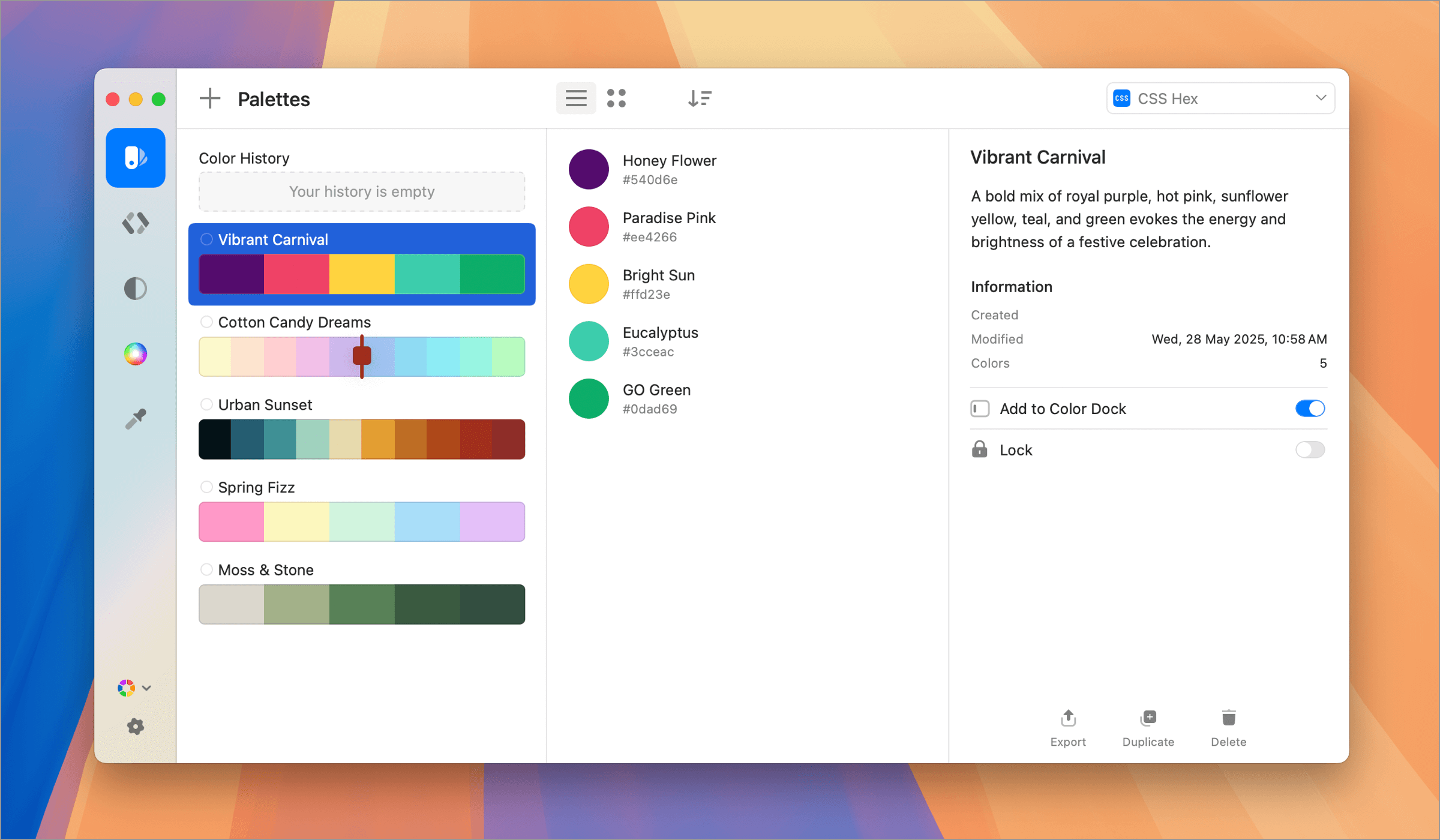Click the slider handle on Cotton Candy Dreams
Image resolution: width=1440 pixels, height=840 pixels.
(362, 356)
